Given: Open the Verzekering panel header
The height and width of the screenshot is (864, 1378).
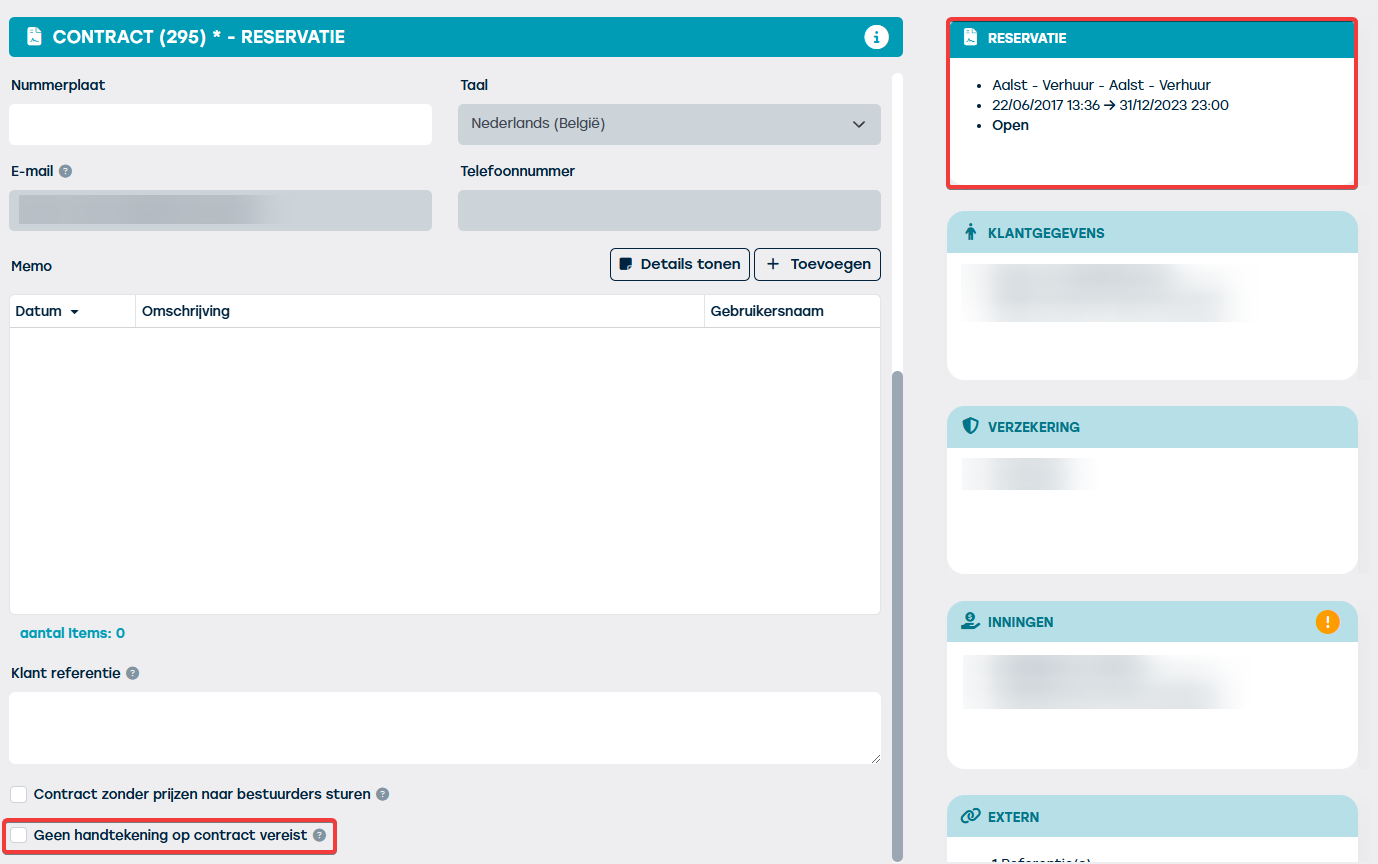Looking at the screenshot, I should point(1152,427).
